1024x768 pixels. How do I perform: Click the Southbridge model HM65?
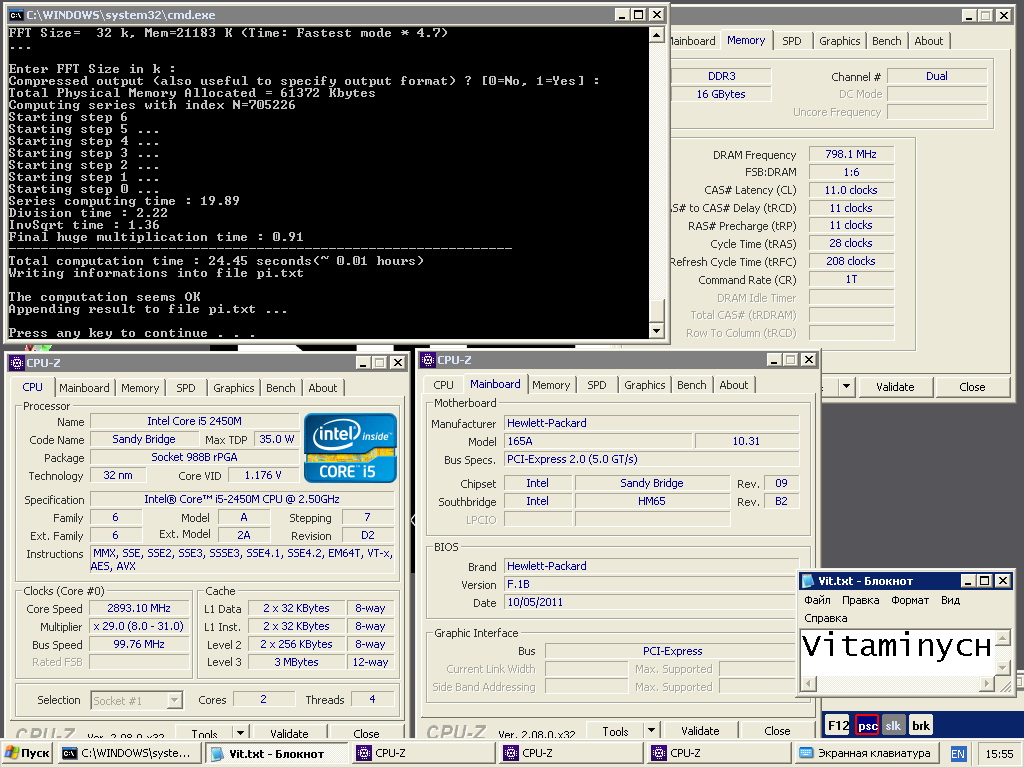(651, 501)
